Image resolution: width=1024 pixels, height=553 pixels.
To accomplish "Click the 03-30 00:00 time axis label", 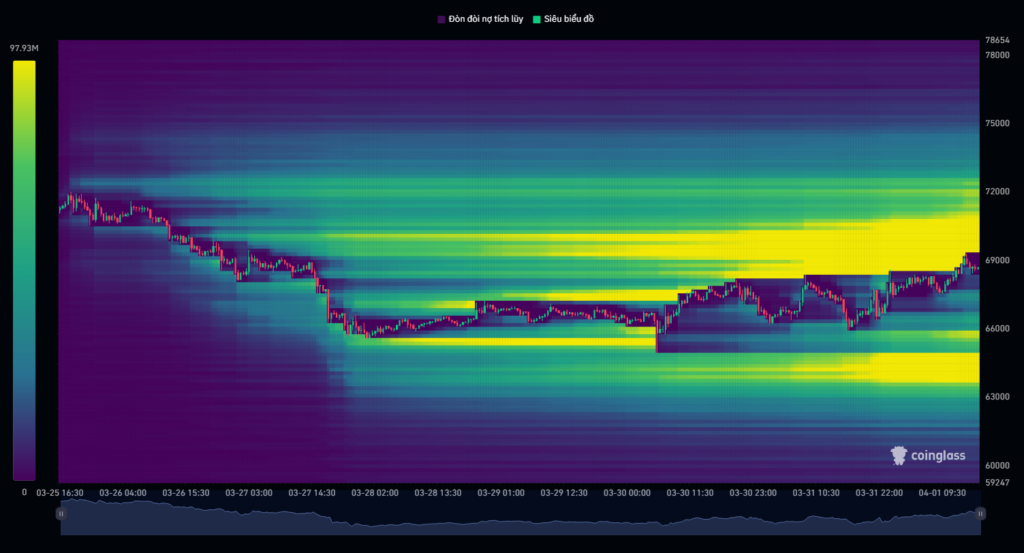I will click(x=629, y=492).
